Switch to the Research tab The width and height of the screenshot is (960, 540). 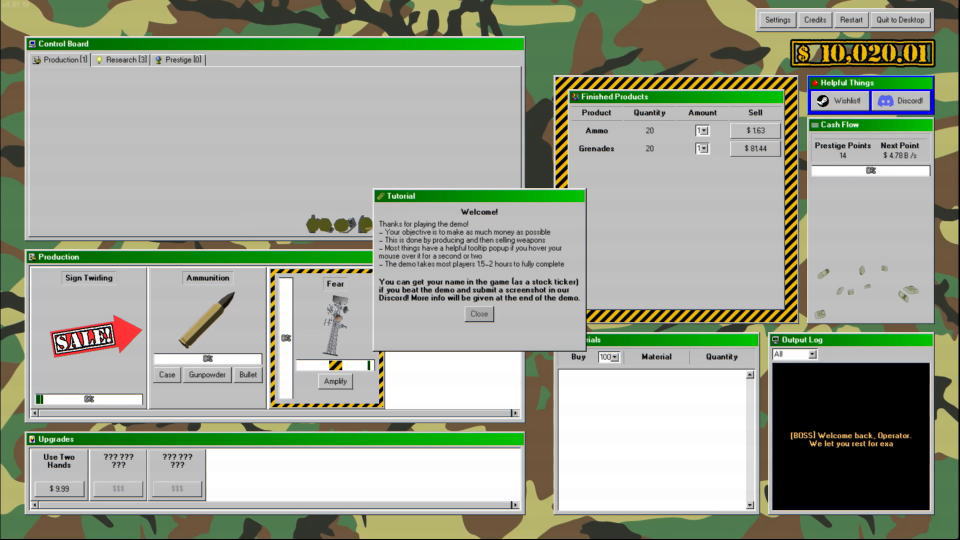pos(121,60)
